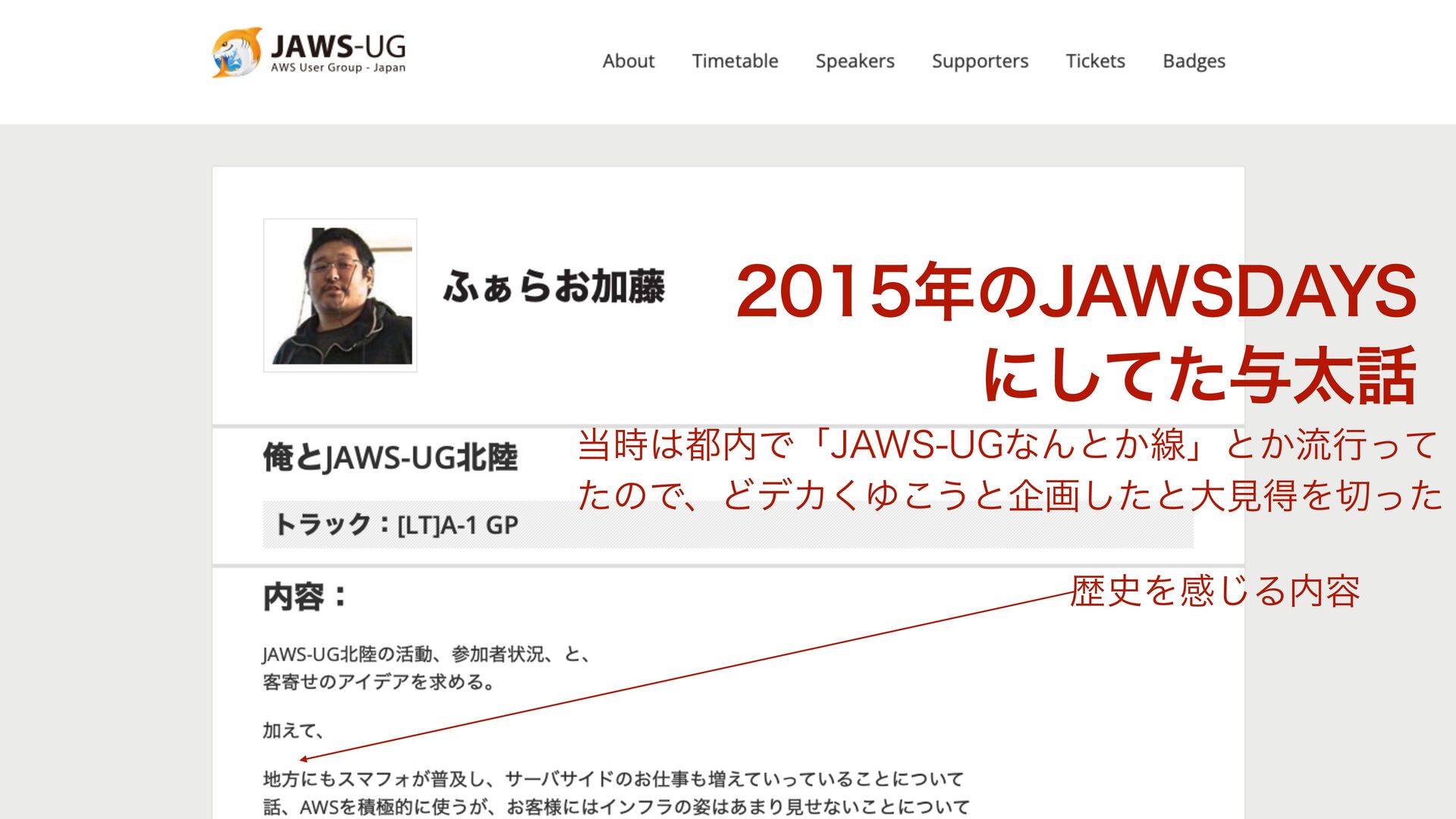This screenshot has width=1456, height=819.
Task: Click the 内容： section heading
Action: pos(305,597)
